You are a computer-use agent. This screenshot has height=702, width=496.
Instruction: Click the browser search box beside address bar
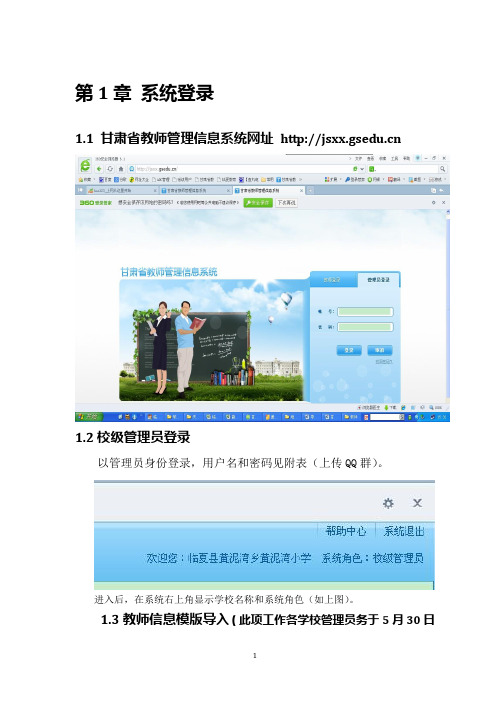(404, 169)
